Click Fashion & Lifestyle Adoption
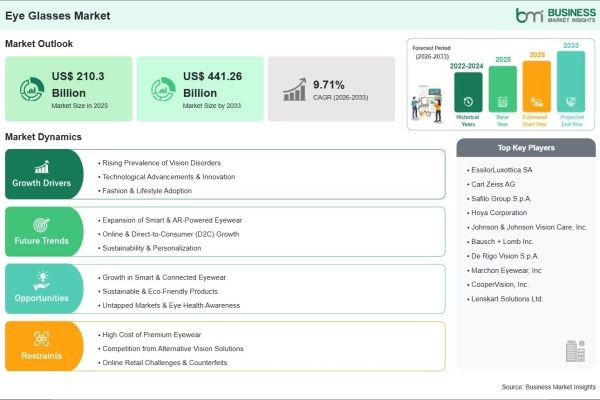 (147, 191)
